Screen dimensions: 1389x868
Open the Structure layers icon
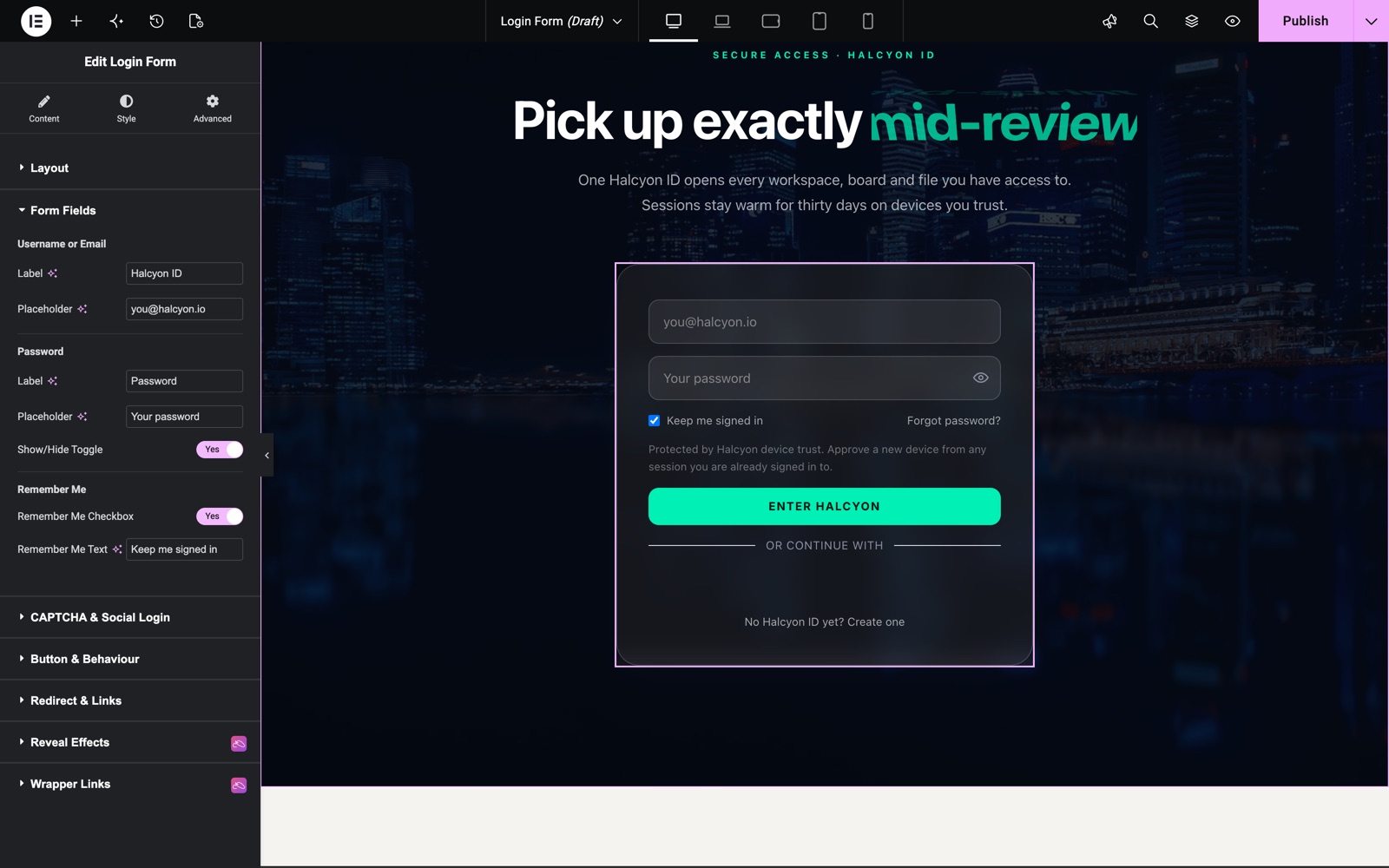tap(1191, 21)
